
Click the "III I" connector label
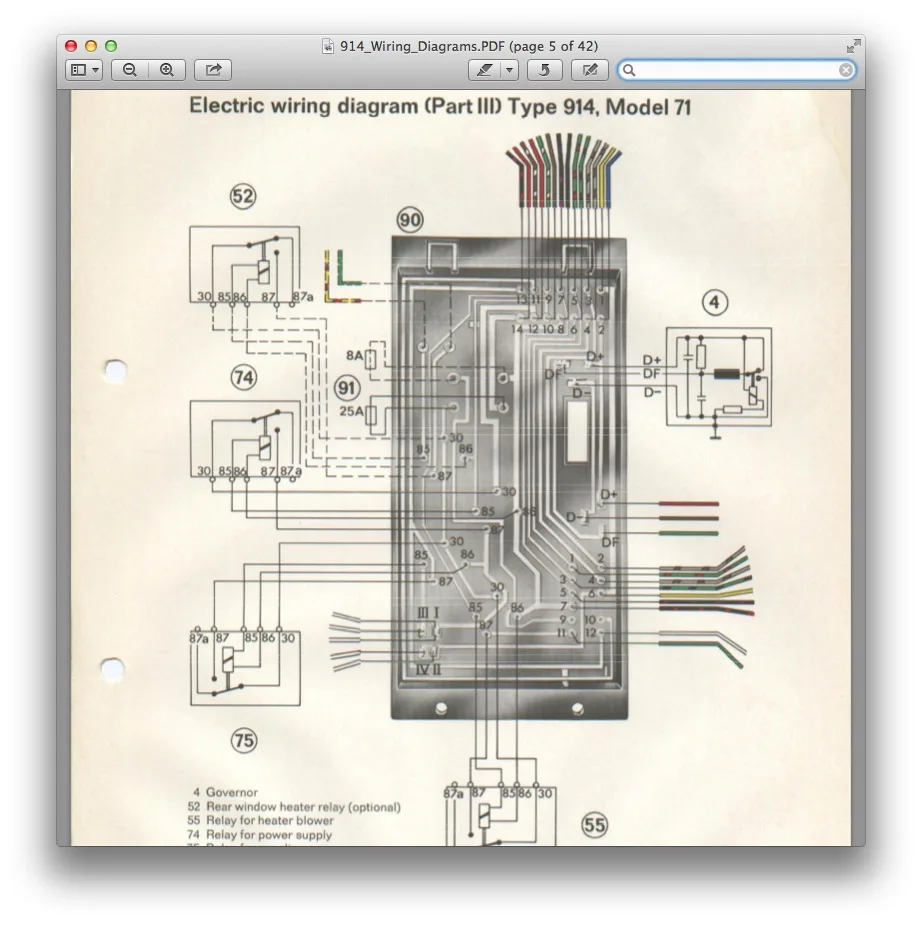428,613
